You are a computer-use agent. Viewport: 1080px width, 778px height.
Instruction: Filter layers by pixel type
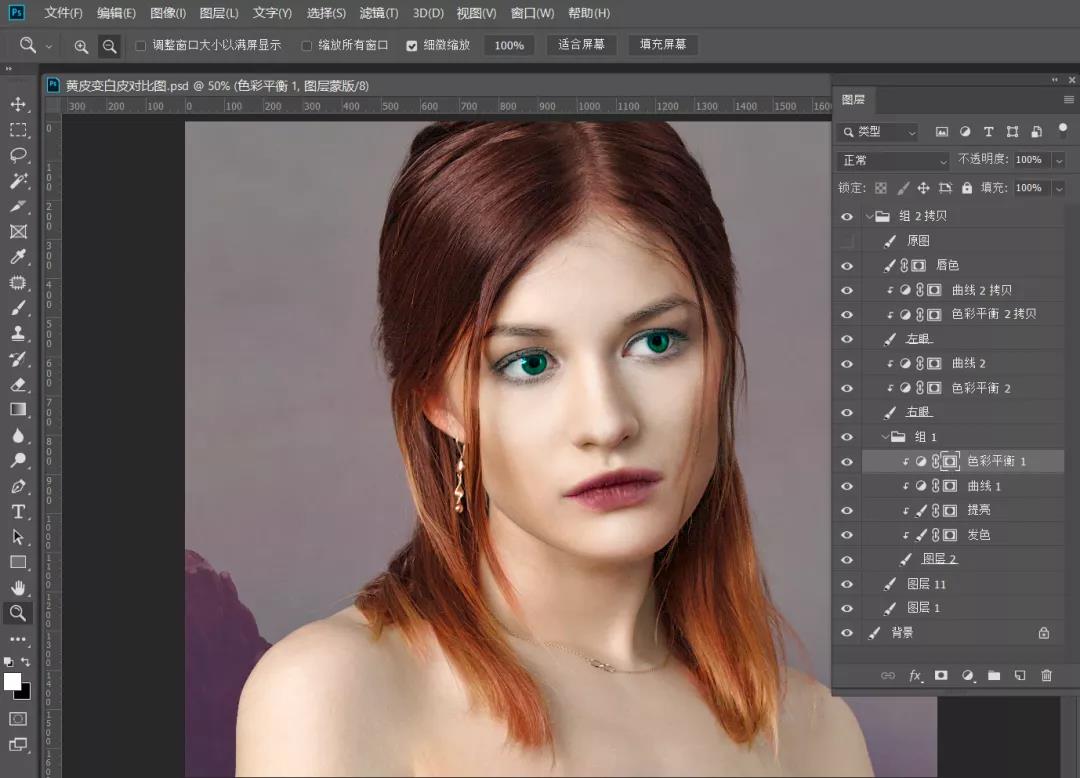pyautogui.click(x=942, y=132)
